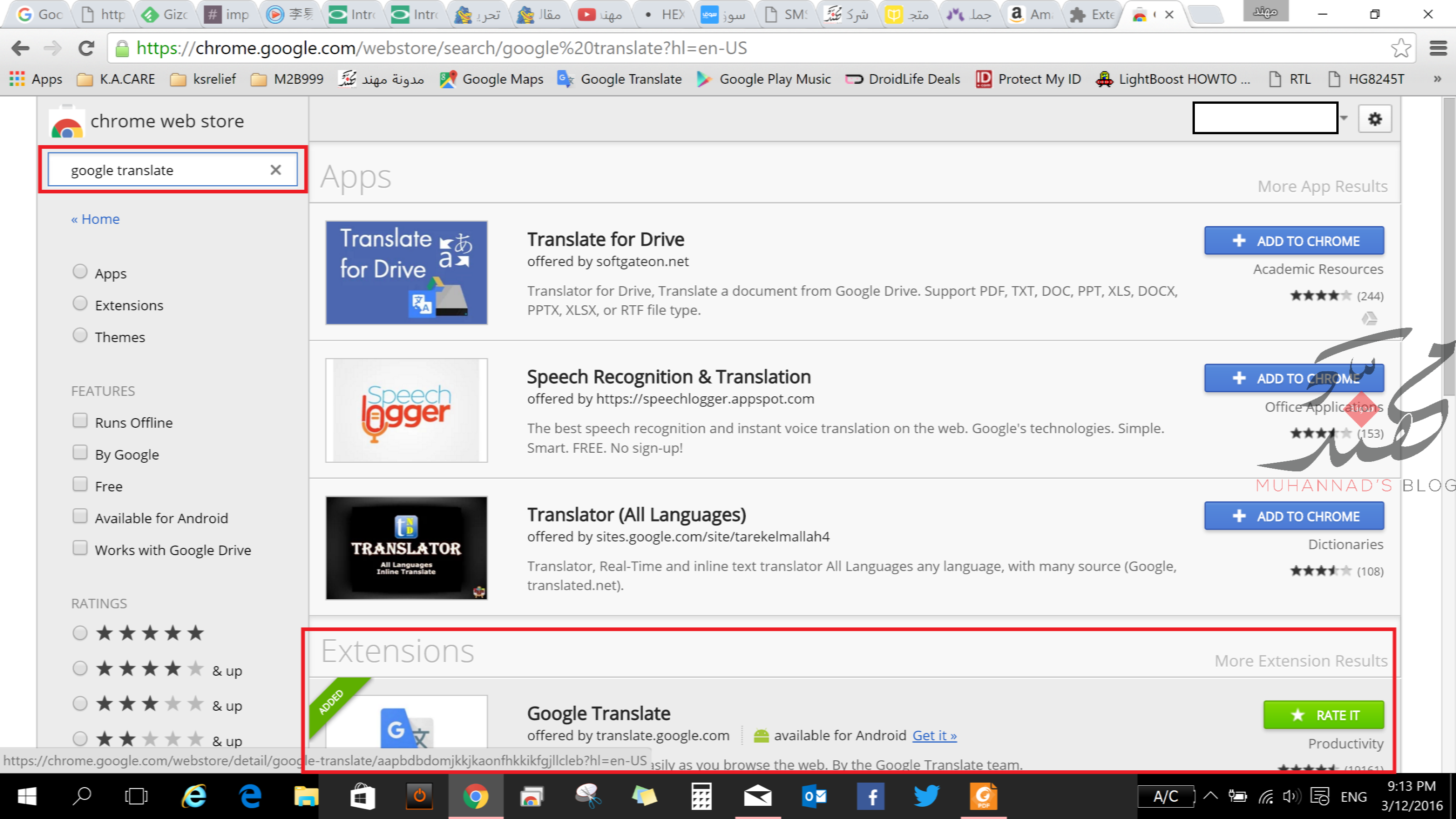Add Translator (All Languages) to Chrome
Viewport: 1456px width, 819px height.
pos(1294,516)
